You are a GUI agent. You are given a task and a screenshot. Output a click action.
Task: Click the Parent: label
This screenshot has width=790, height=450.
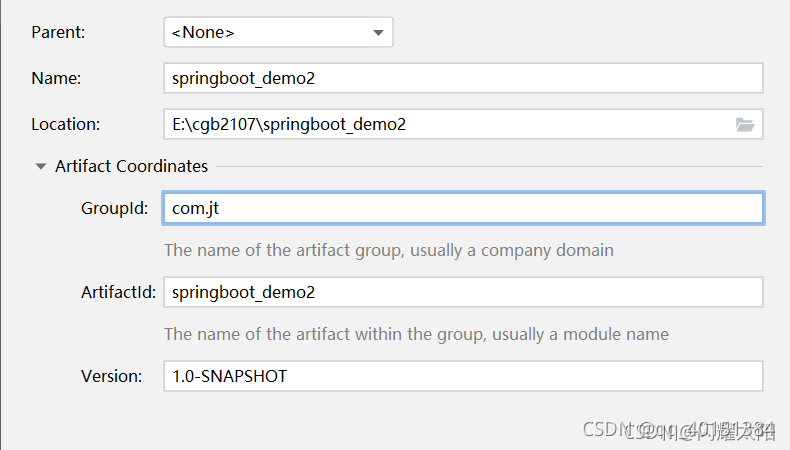58,32
